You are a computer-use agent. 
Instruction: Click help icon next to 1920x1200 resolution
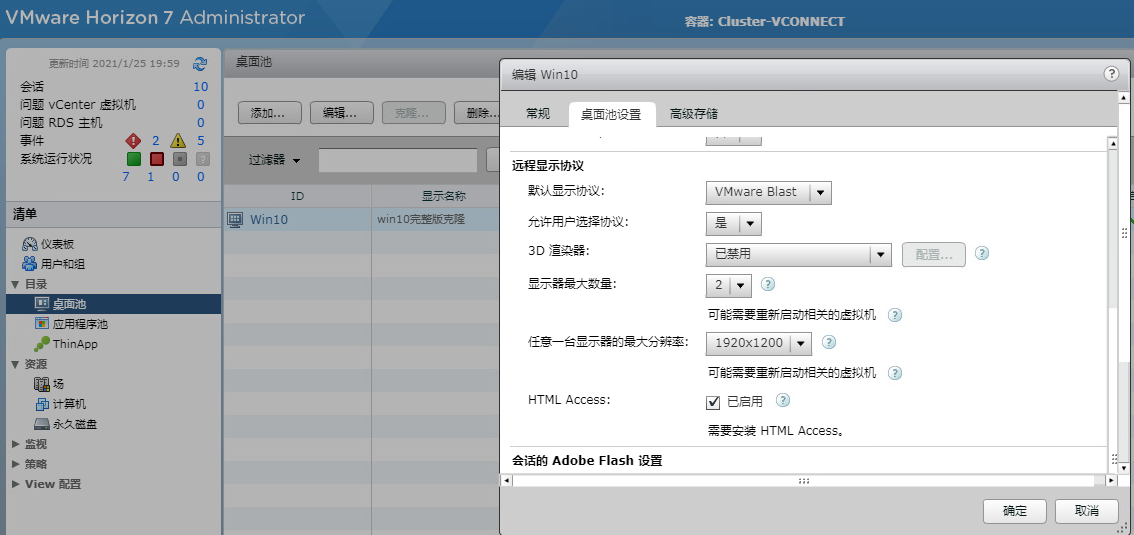point(829,342)
